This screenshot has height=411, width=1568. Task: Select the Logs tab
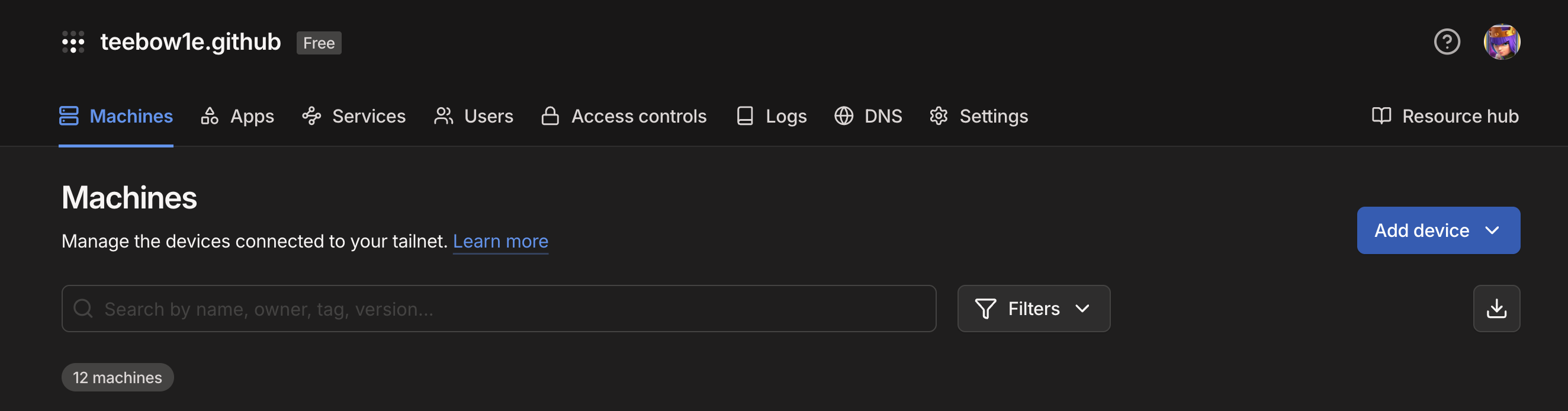coord(771,115)
